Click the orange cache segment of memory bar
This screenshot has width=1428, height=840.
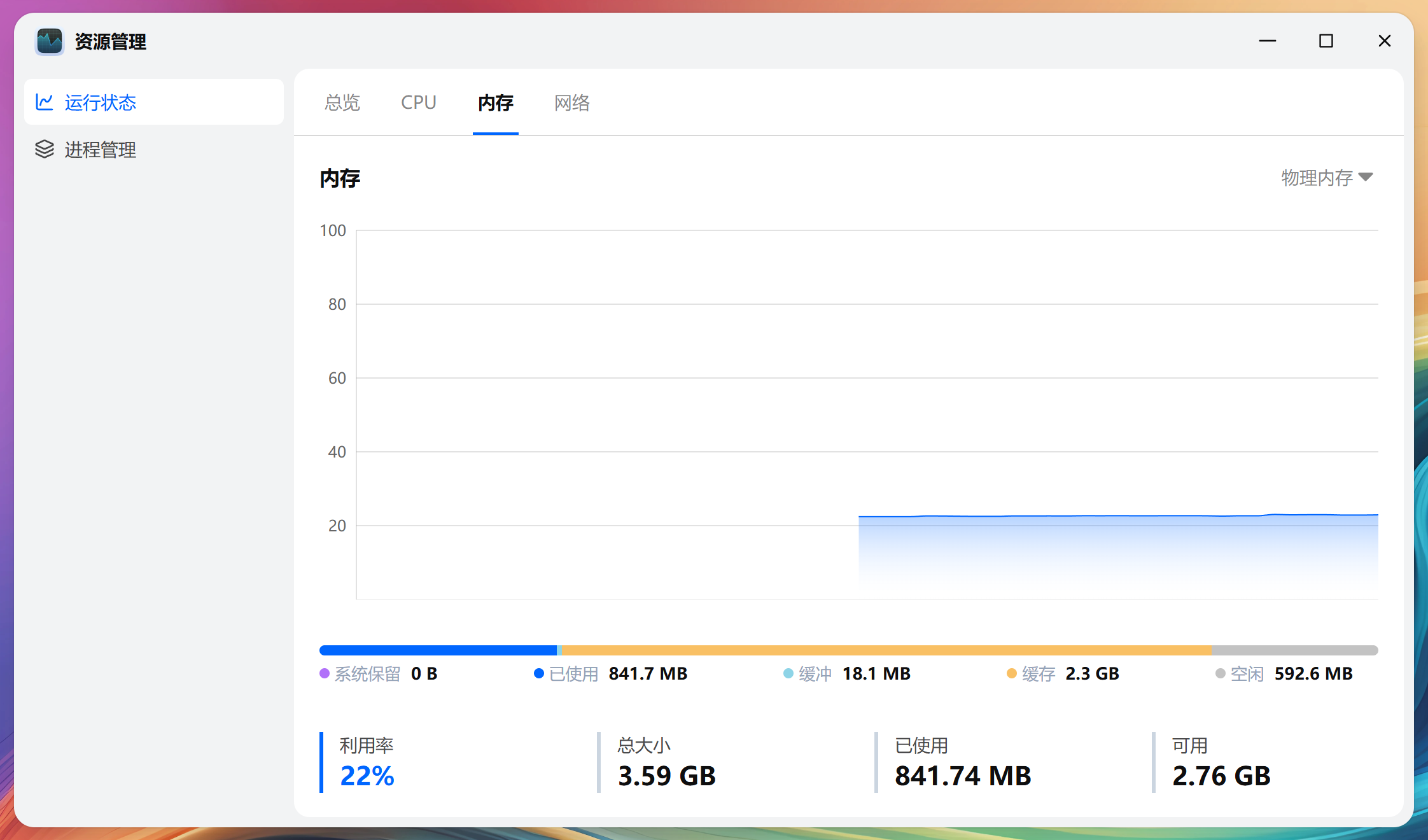(x=885, y=650)
